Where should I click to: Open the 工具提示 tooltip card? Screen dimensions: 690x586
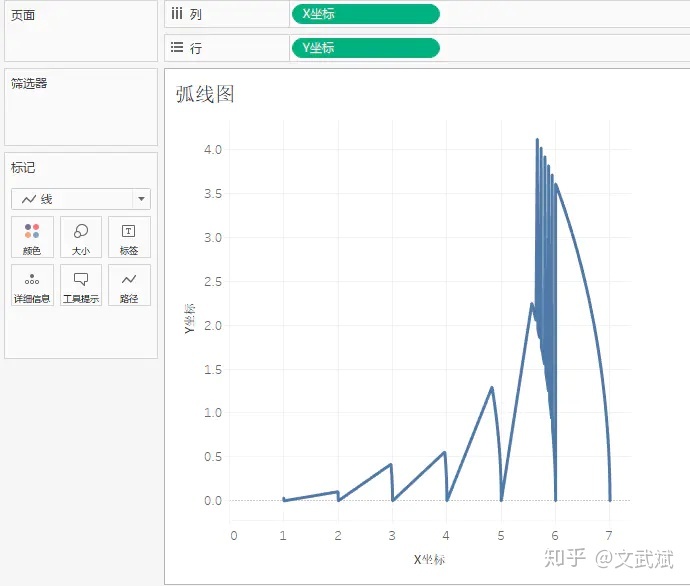[81, 285]
